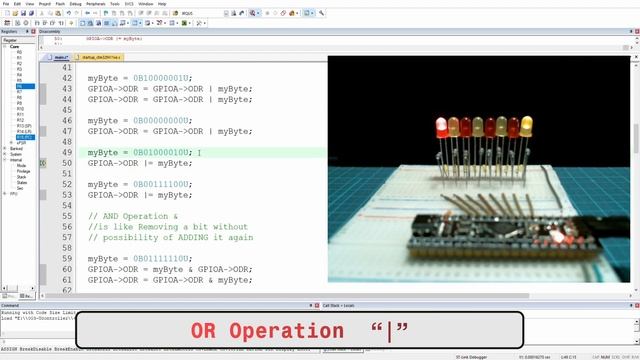Switch to the startup file editor tab
The height and width of the screenshot is (360, 640).
(98, 57)
